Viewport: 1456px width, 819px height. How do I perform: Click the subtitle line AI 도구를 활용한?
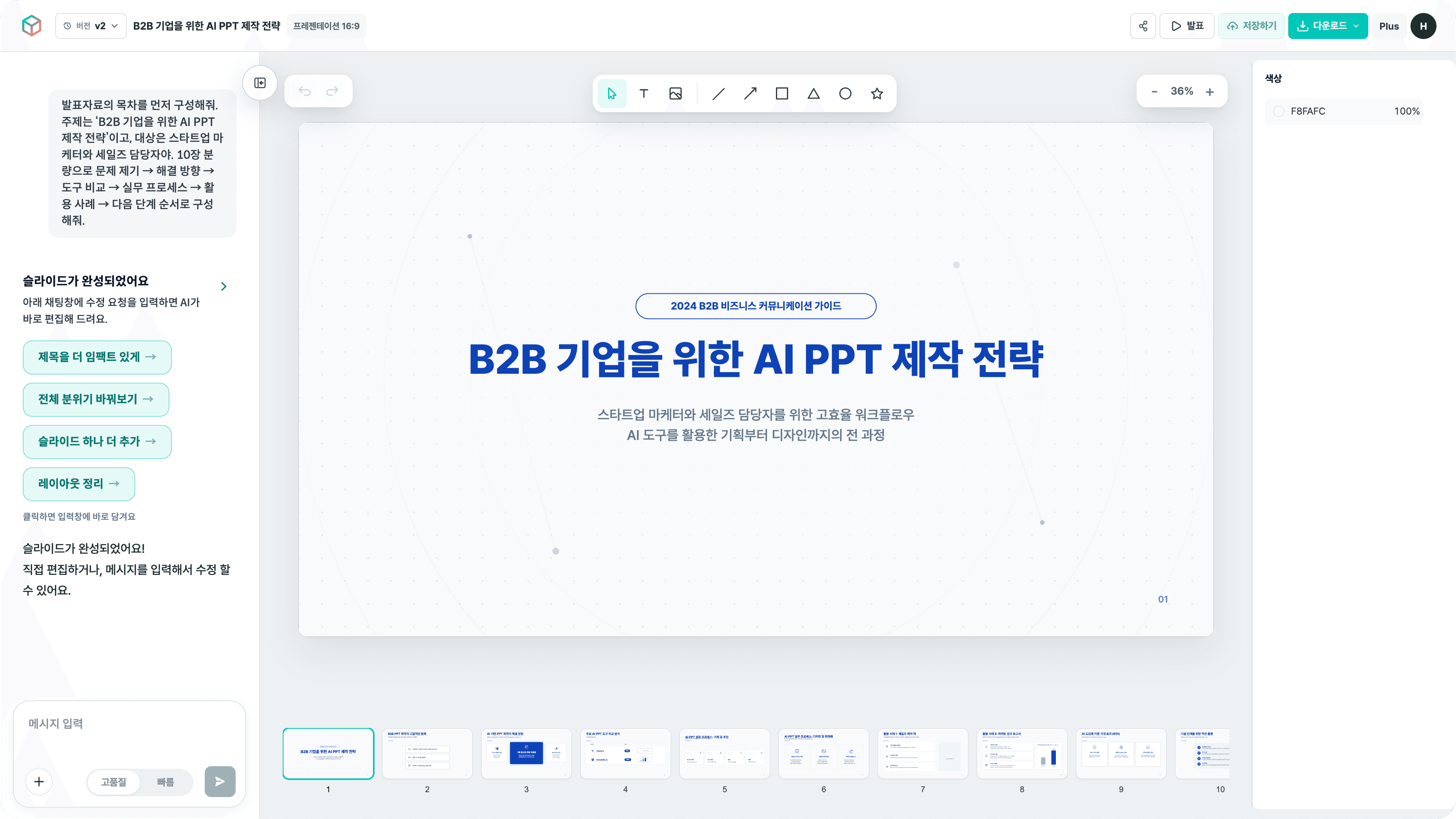[x=756, y=435]
